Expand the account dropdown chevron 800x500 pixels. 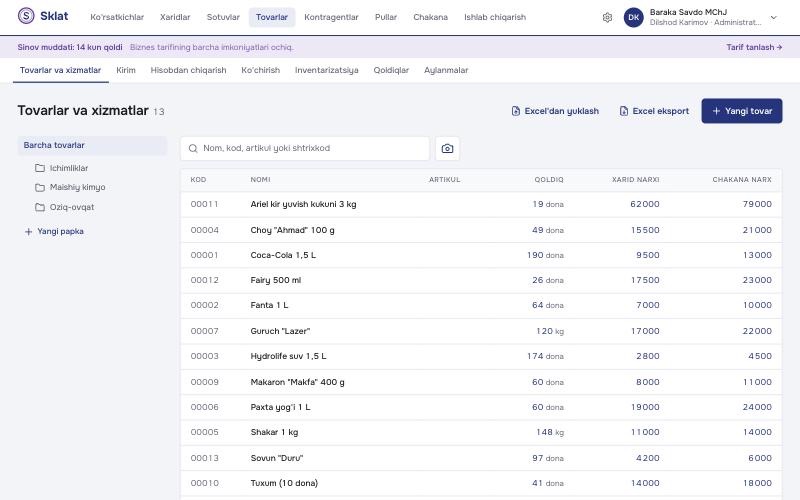tap(773, 17)
